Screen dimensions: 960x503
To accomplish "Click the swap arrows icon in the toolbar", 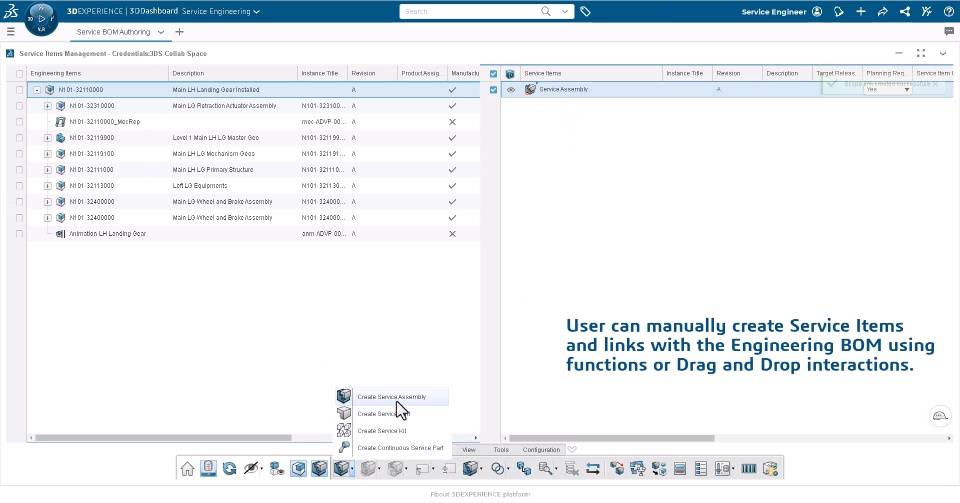I will pyautogui.click(x=593, y=469).
